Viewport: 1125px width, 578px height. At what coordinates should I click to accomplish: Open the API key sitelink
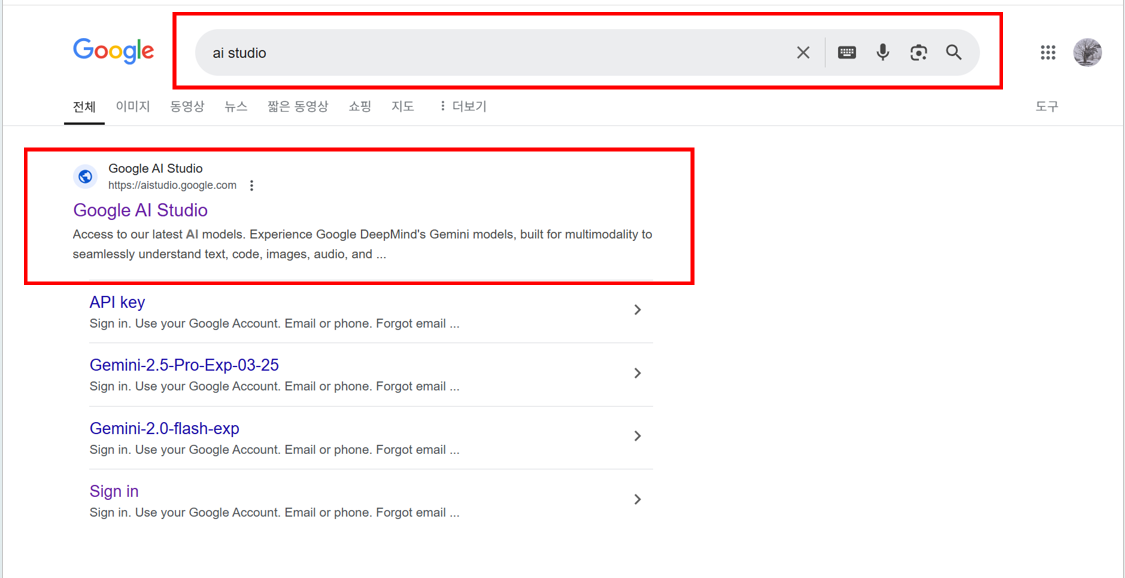118,303
